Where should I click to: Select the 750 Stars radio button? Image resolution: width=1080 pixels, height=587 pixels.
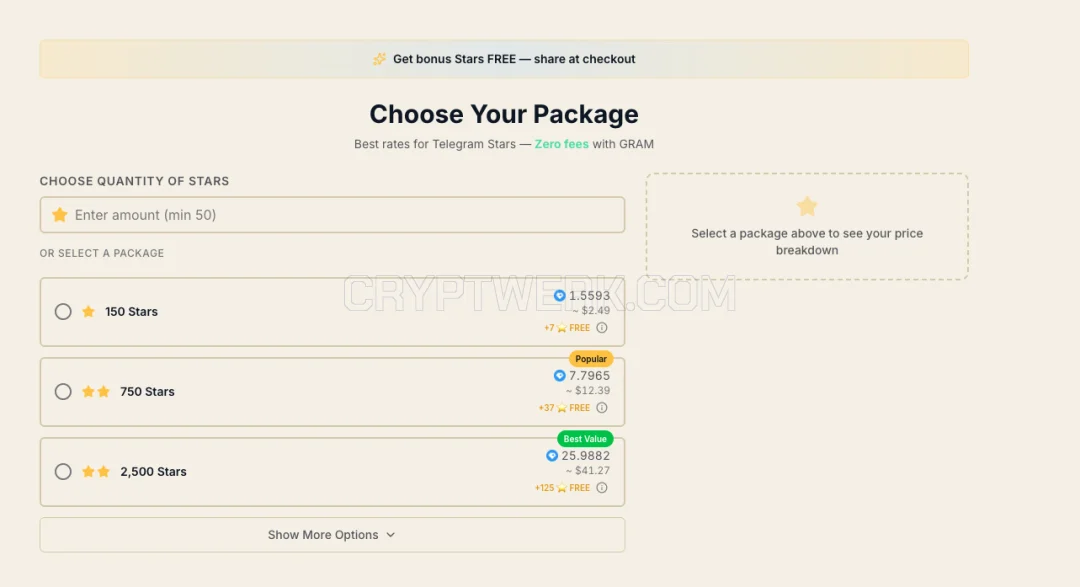(63, 391)
